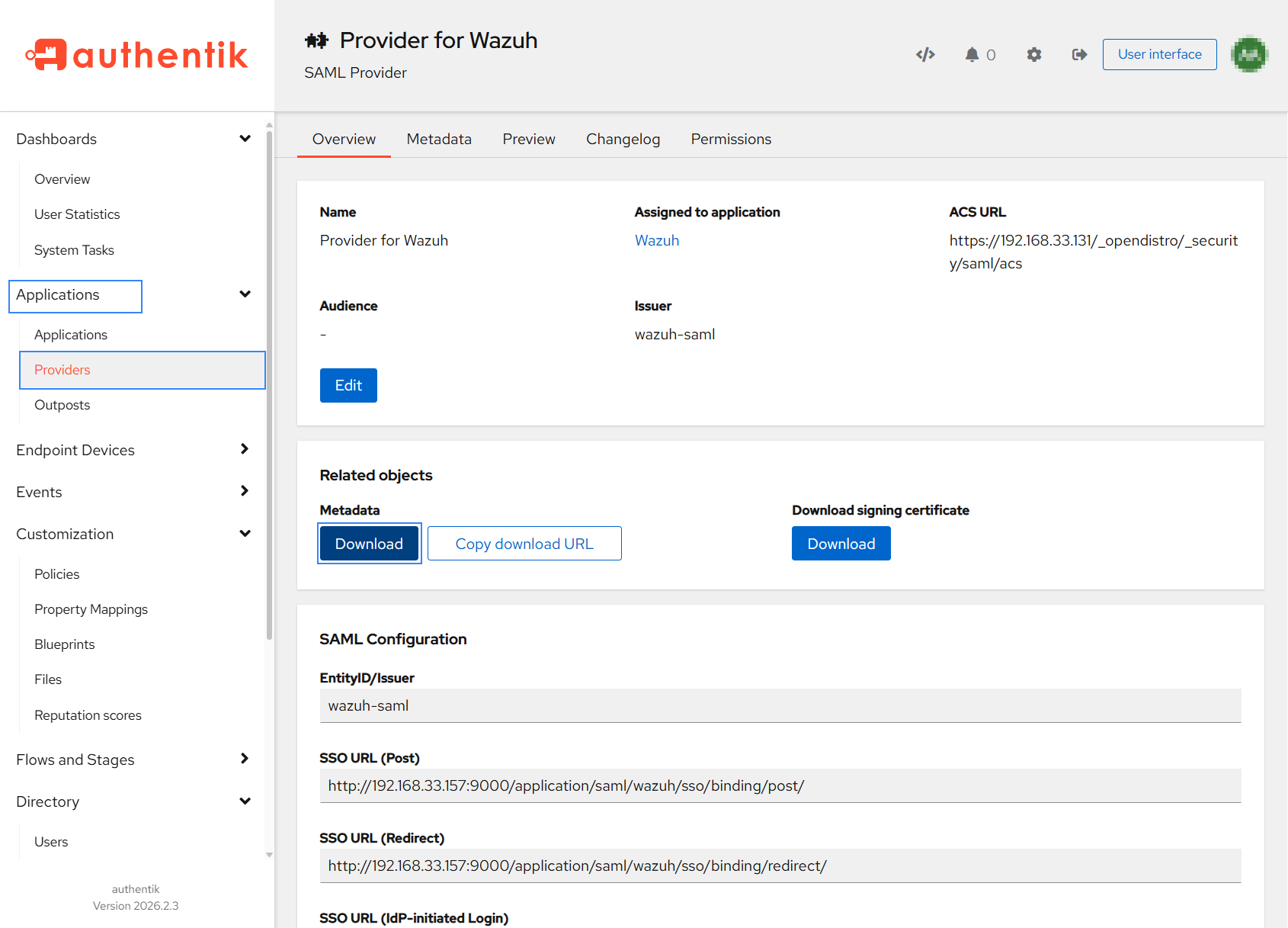This screenshot has height=928, width=1288.
Task: Open the API drawer code icon
Action: (x=925, y=54)
